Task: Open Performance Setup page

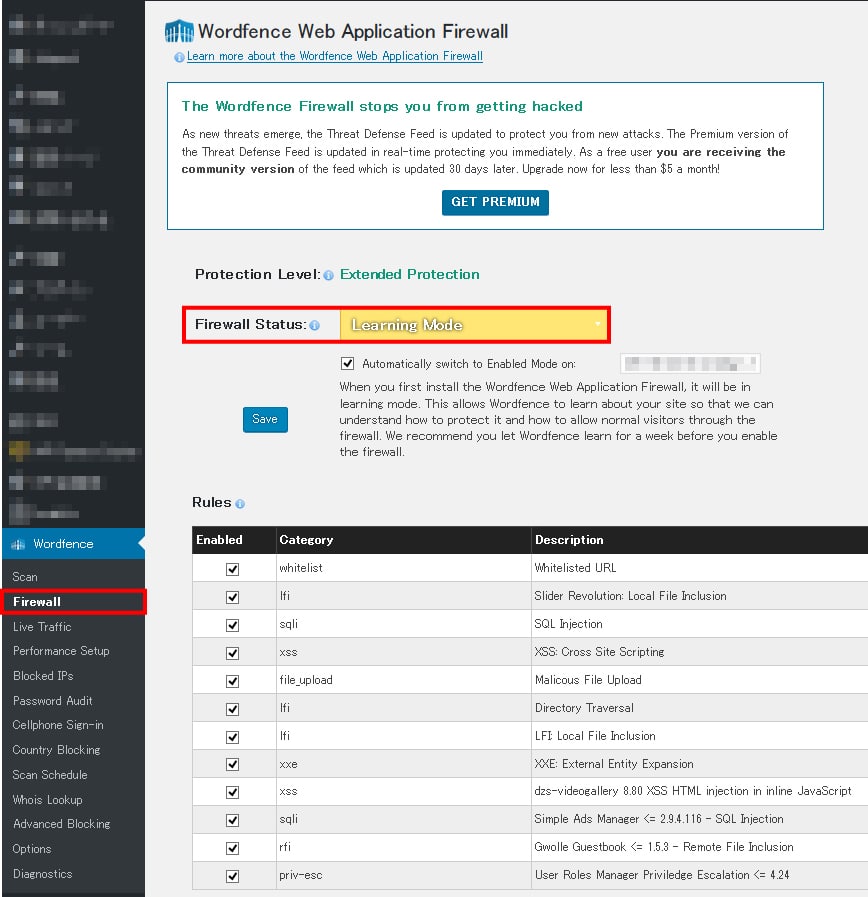Action: pyautogui.click(x=61, y=651)
